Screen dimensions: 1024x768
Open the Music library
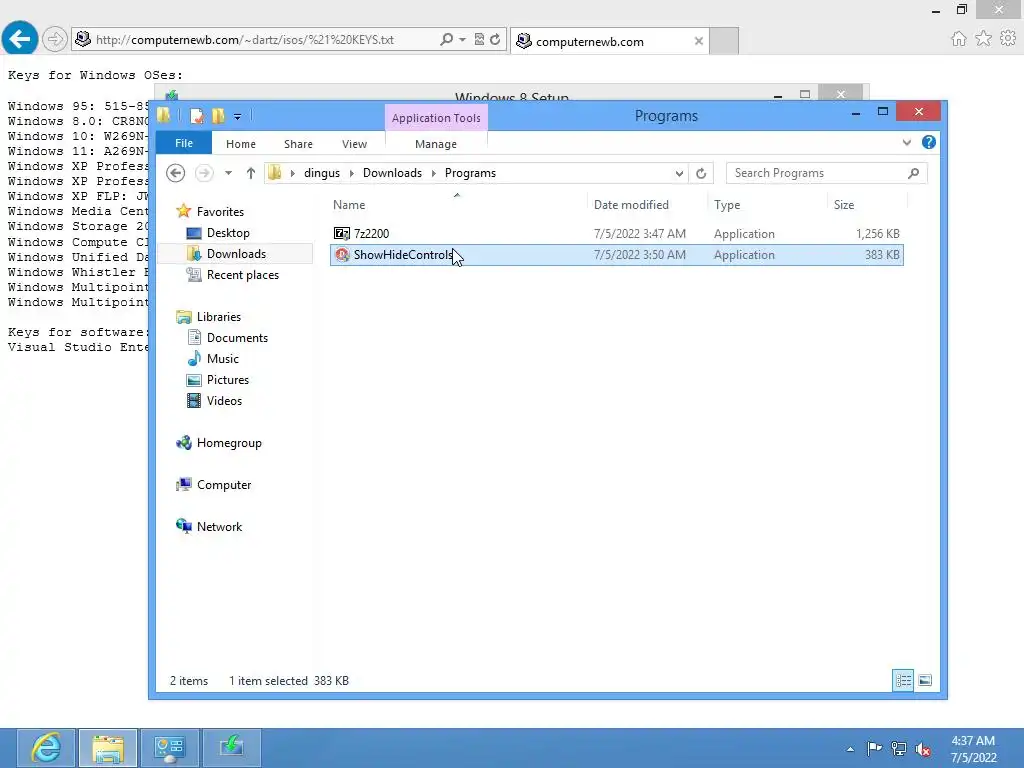pyautogui.click(x=223, y=359)
